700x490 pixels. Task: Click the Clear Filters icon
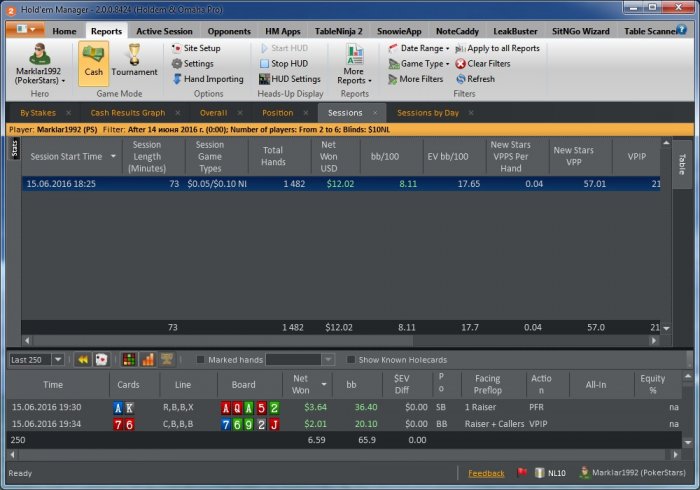(460, 64)
